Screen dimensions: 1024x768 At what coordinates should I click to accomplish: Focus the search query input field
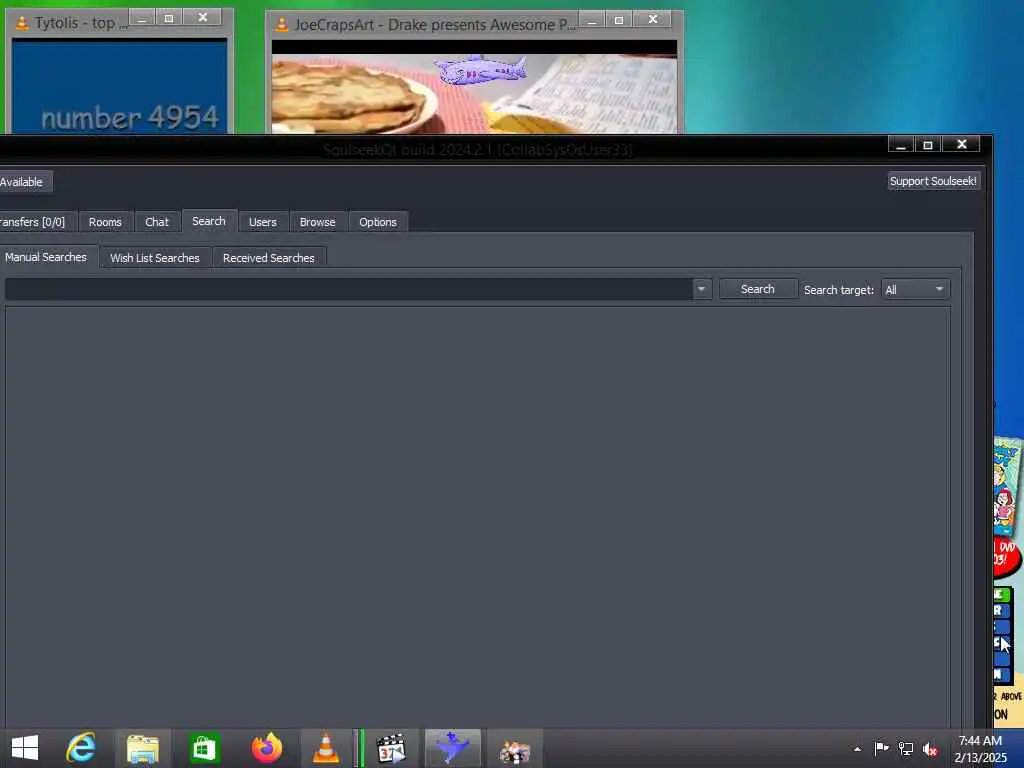pos(349,289)
